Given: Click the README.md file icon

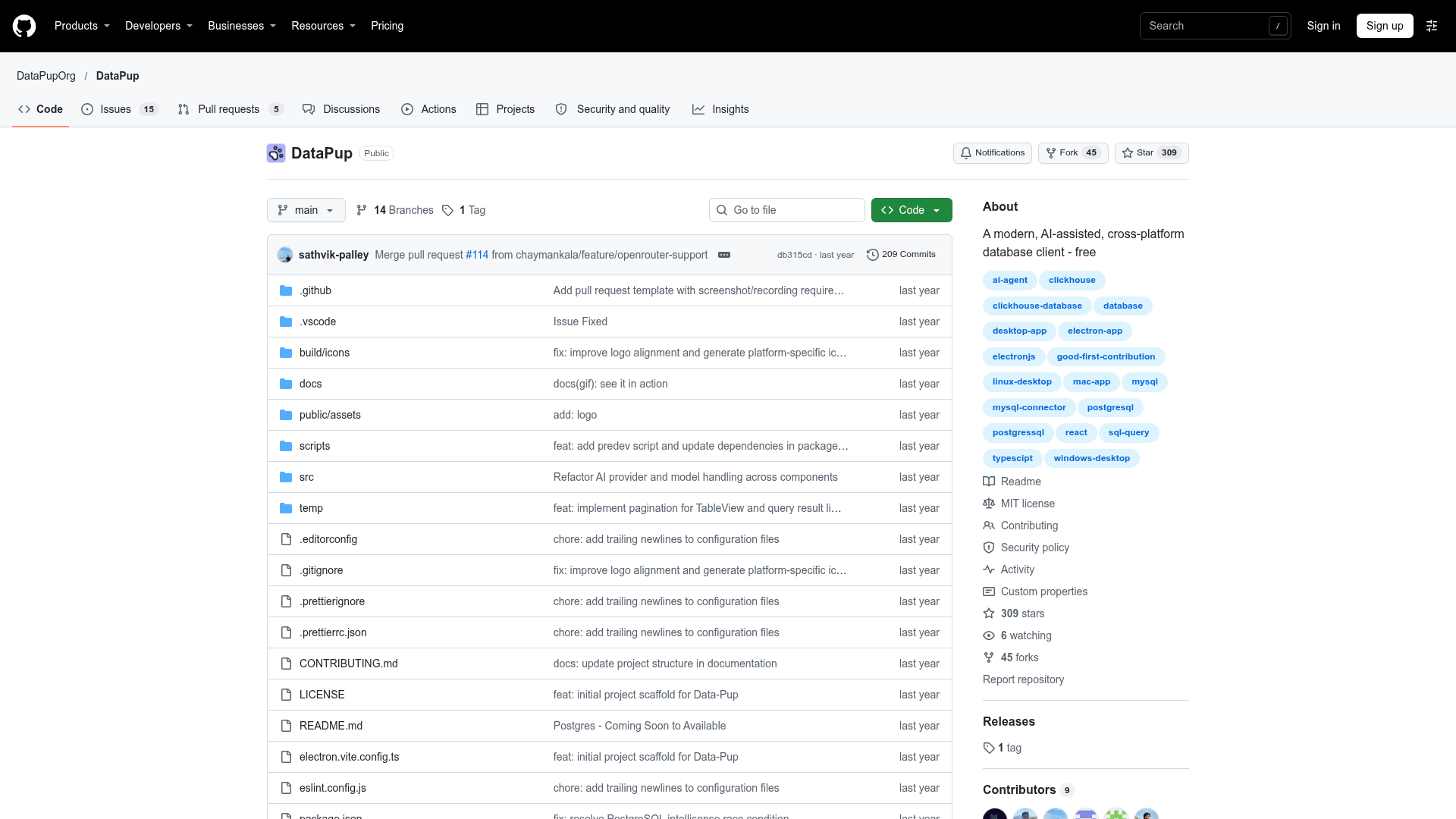Looking at the screenshot, I should [286, 726].
